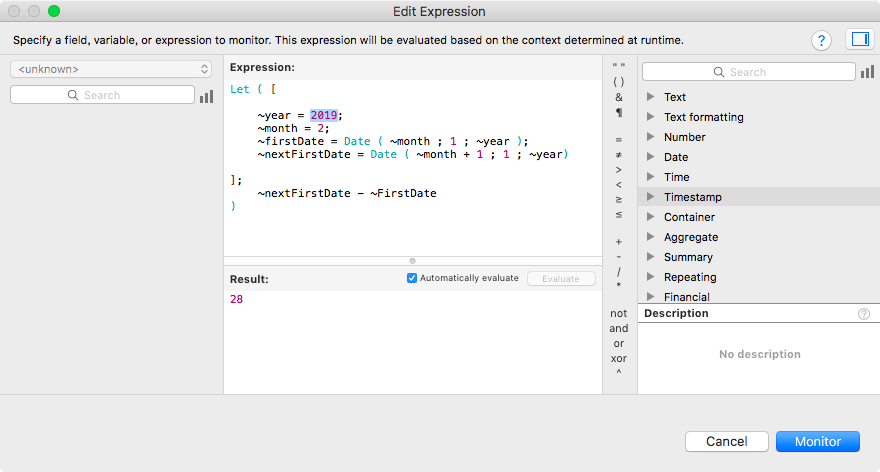Insert the 'xor' logical operator
This screenshot has width=880, height=472.
coord(618,358)
